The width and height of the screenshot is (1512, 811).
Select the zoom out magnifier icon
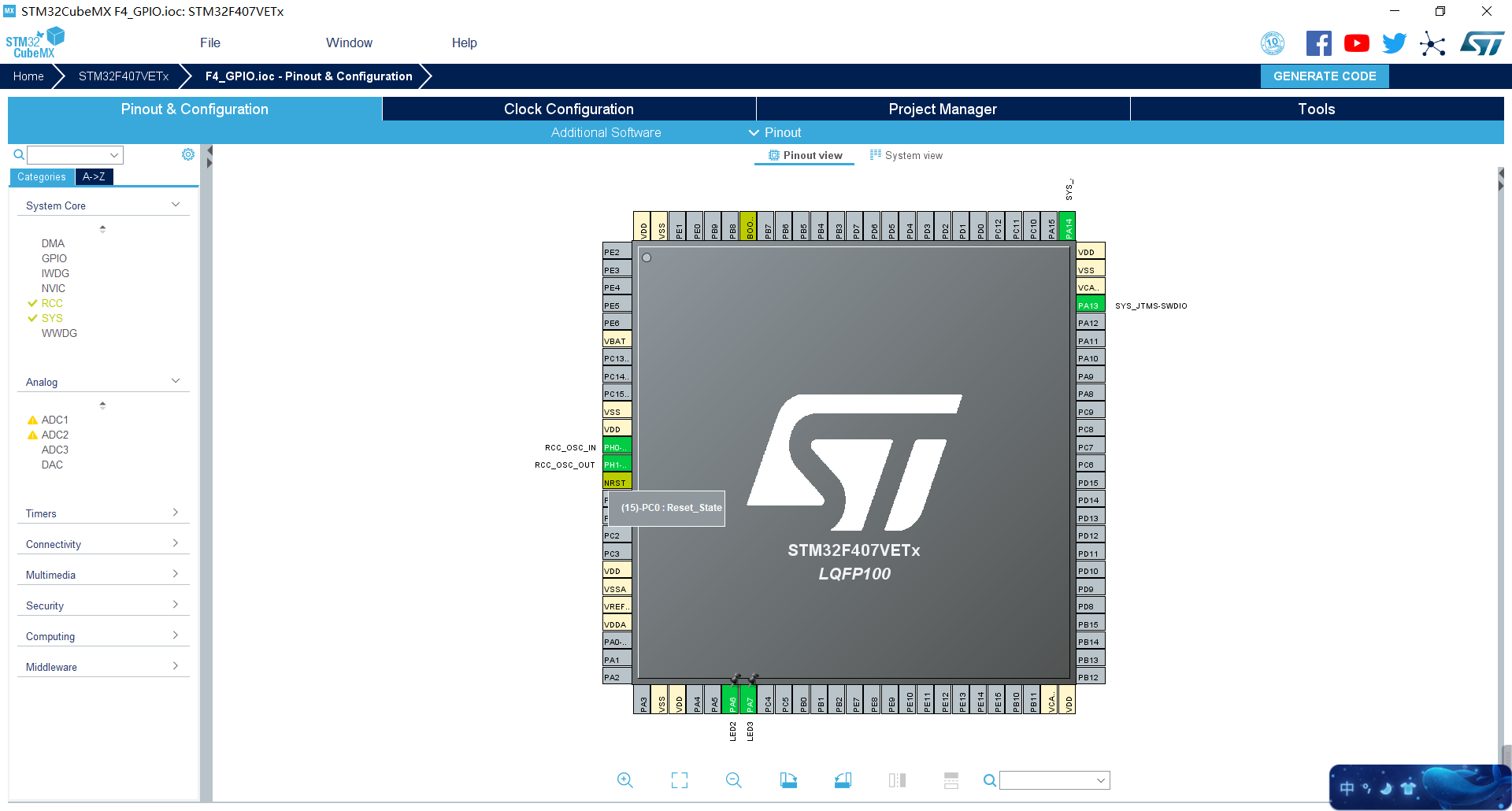tap(733, 780)
